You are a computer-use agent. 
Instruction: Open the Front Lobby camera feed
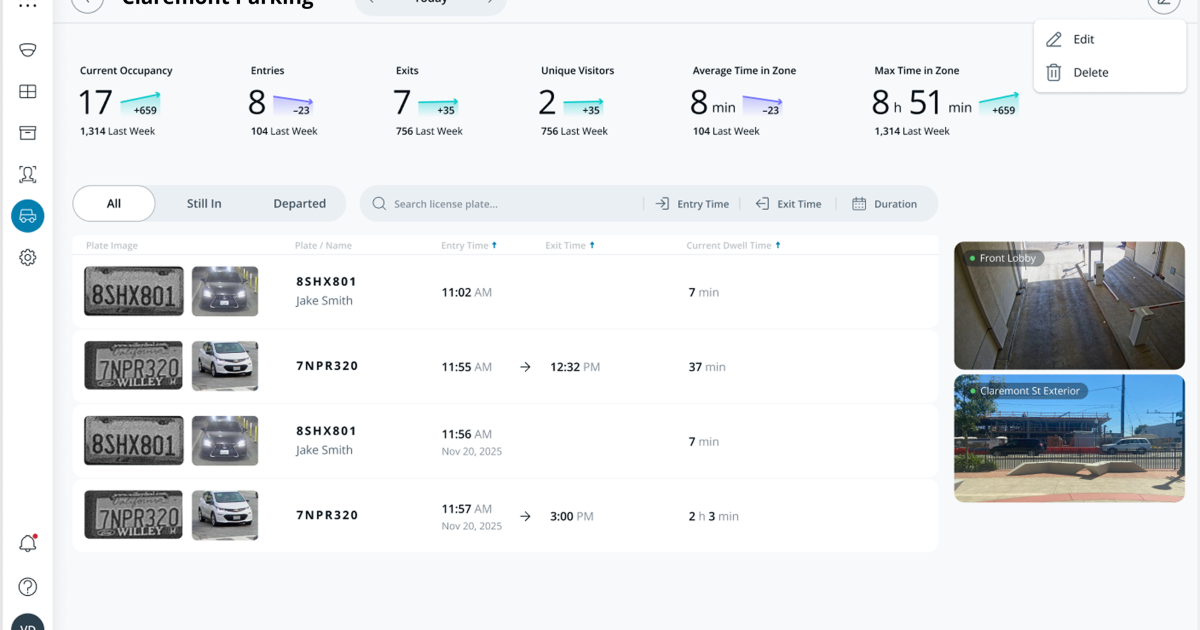[1069, 306]
